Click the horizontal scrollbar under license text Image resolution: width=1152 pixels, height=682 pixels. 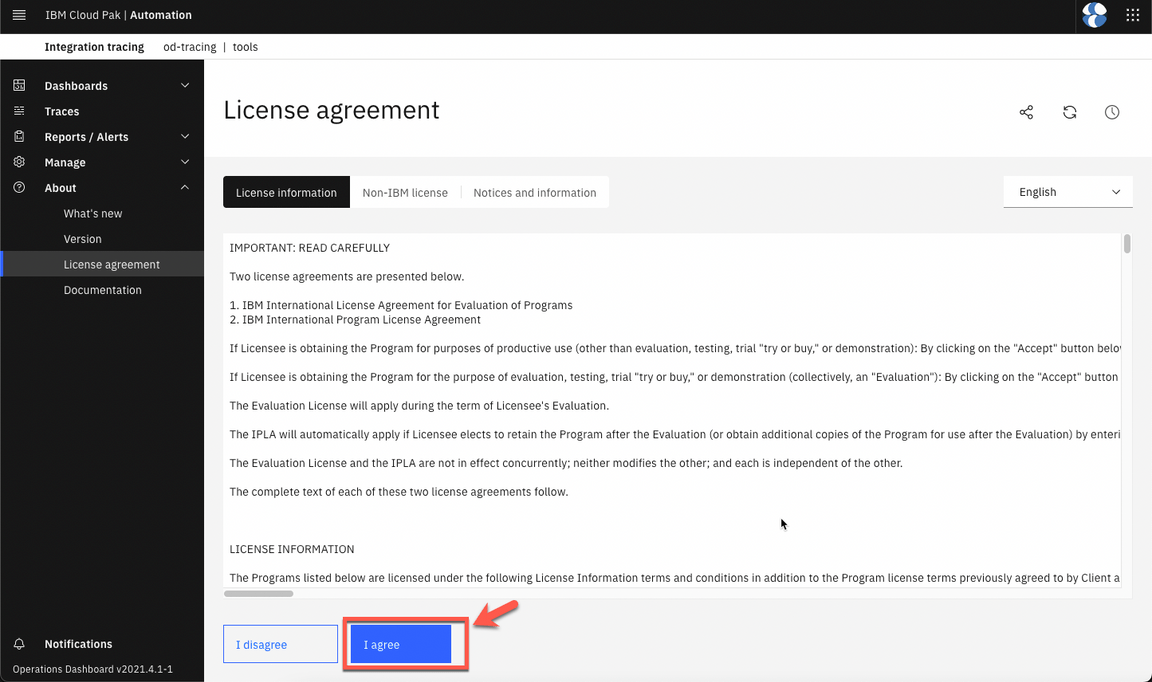pyautogui.click(x=259, y=594)
